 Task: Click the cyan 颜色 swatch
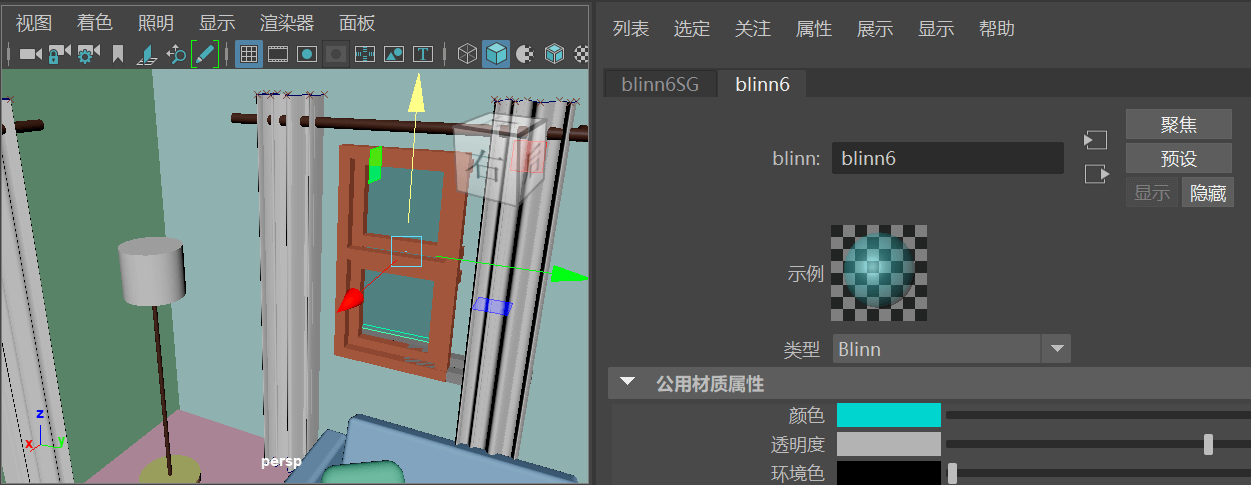(889, 415)
